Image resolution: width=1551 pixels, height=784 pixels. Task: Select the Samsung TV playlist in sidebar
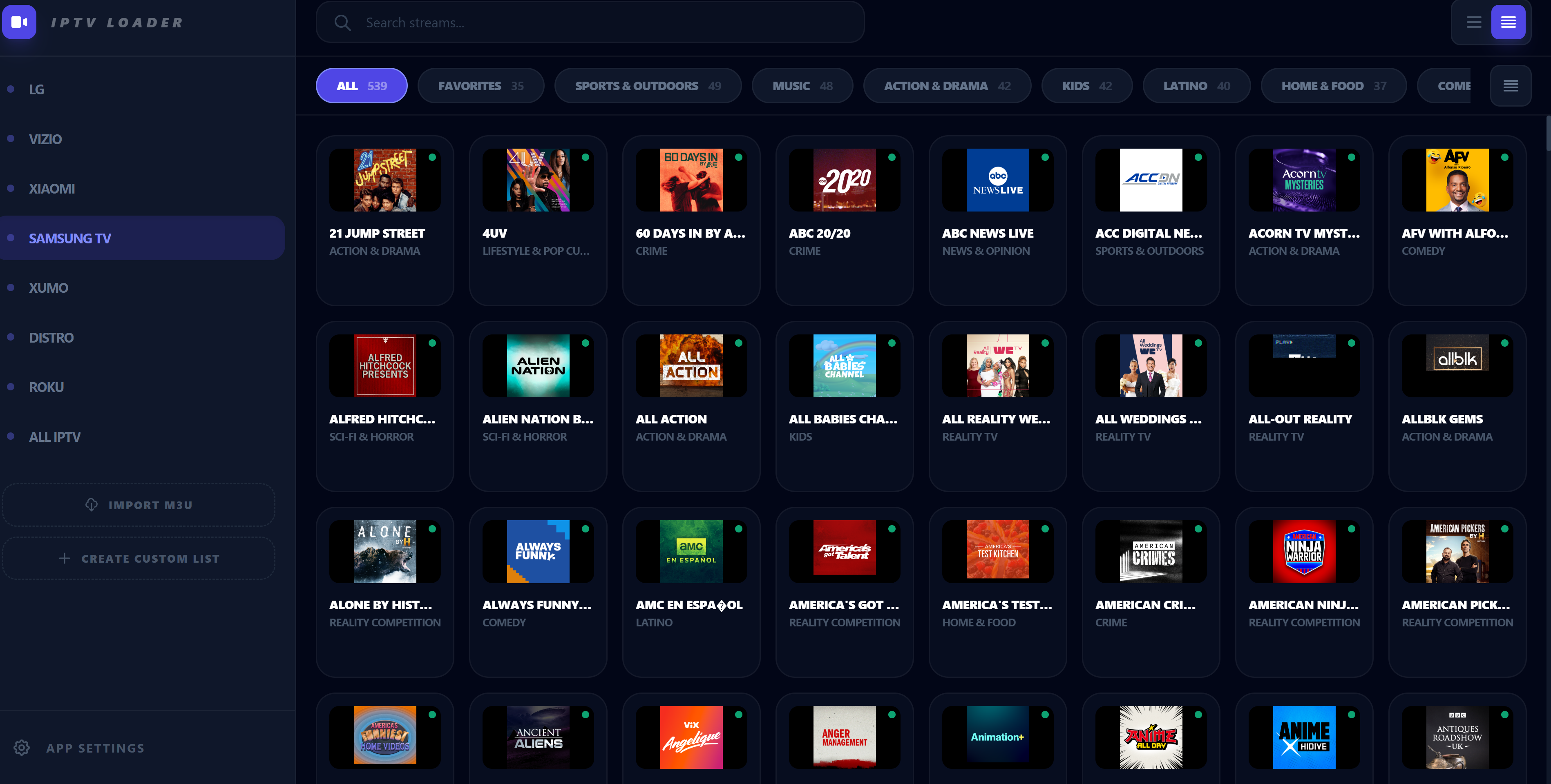point(142,238)
